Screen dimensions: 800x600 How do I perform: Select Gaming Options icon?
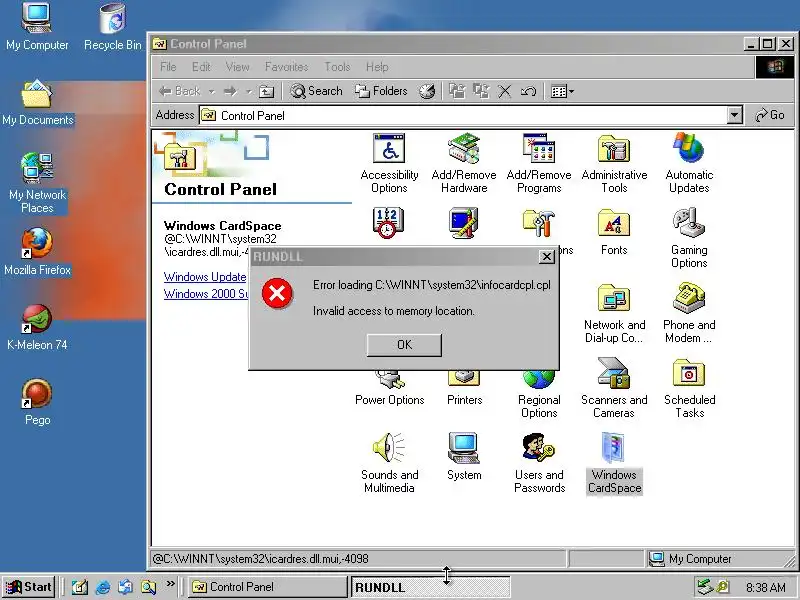coord(689,238)
